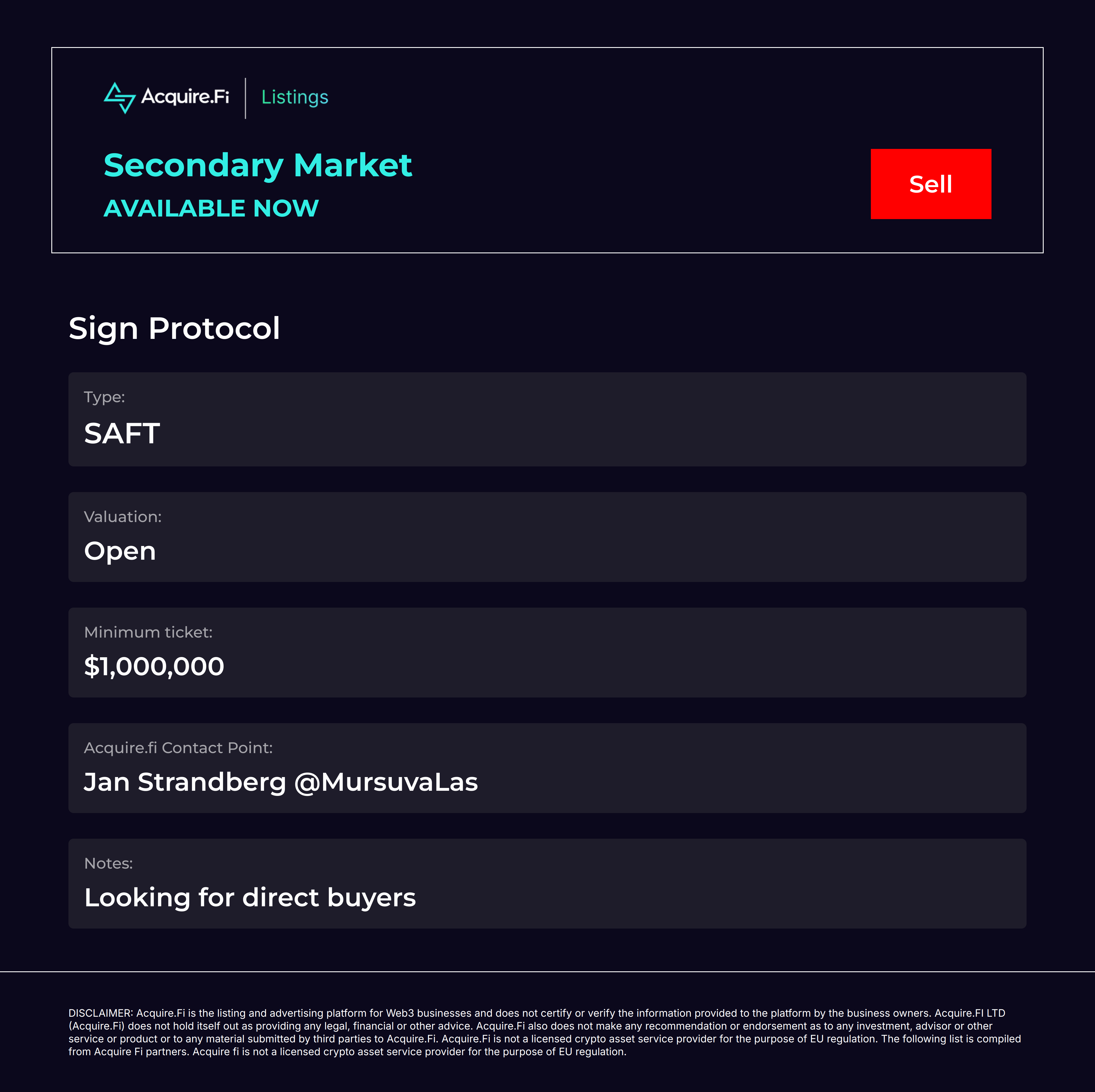This screenshot has height=1092, width=1095.
Task: Click the Type label in first card
Action: coord(104,397)
